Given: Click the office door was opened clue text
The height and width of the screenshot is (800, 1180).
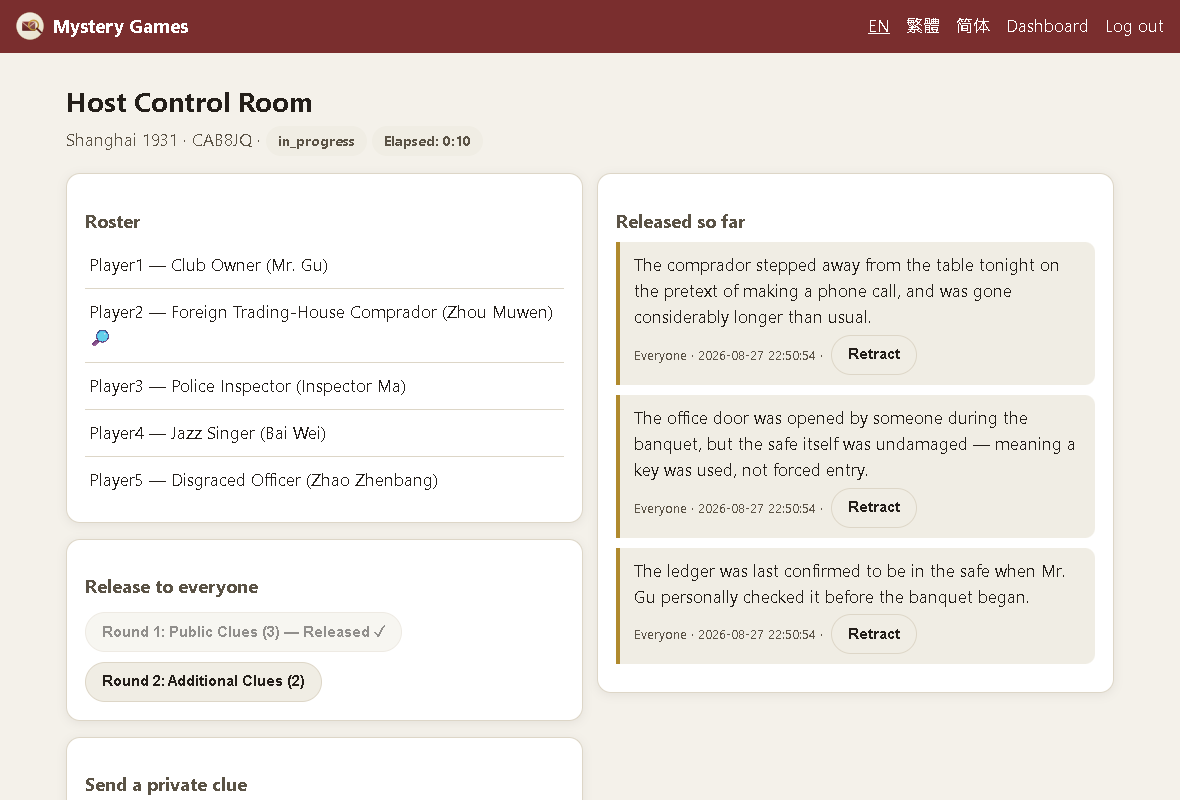Looking at the screenshot, I should [854, 444].
